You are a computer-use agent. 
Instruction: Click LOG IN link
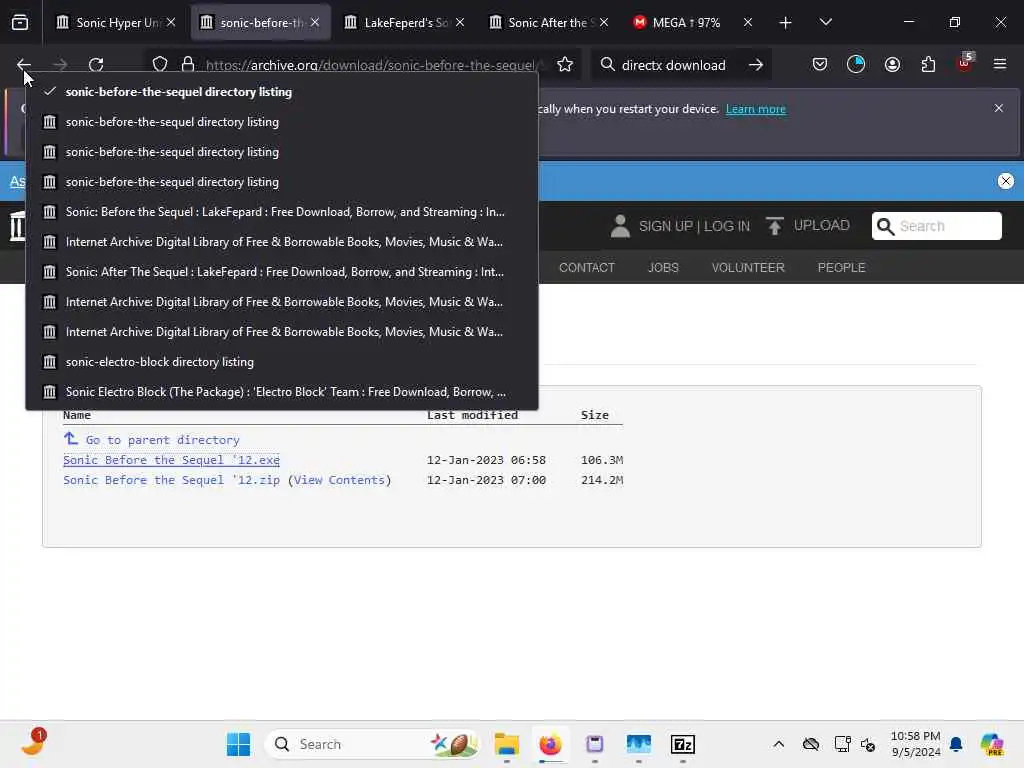pyautogui.click(x=727, y=226)
